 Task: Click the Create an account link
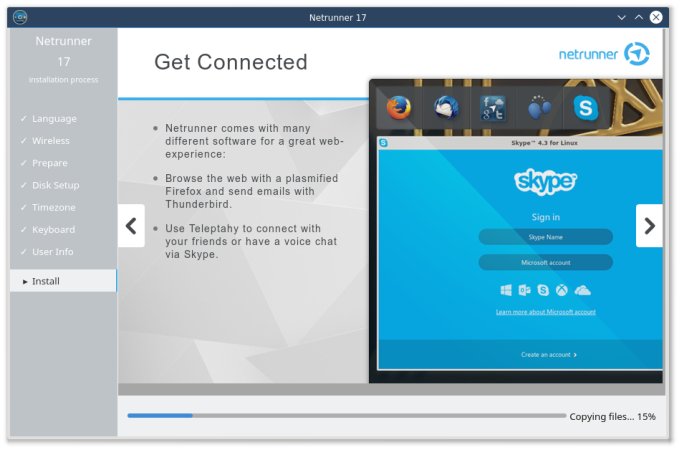549,355
